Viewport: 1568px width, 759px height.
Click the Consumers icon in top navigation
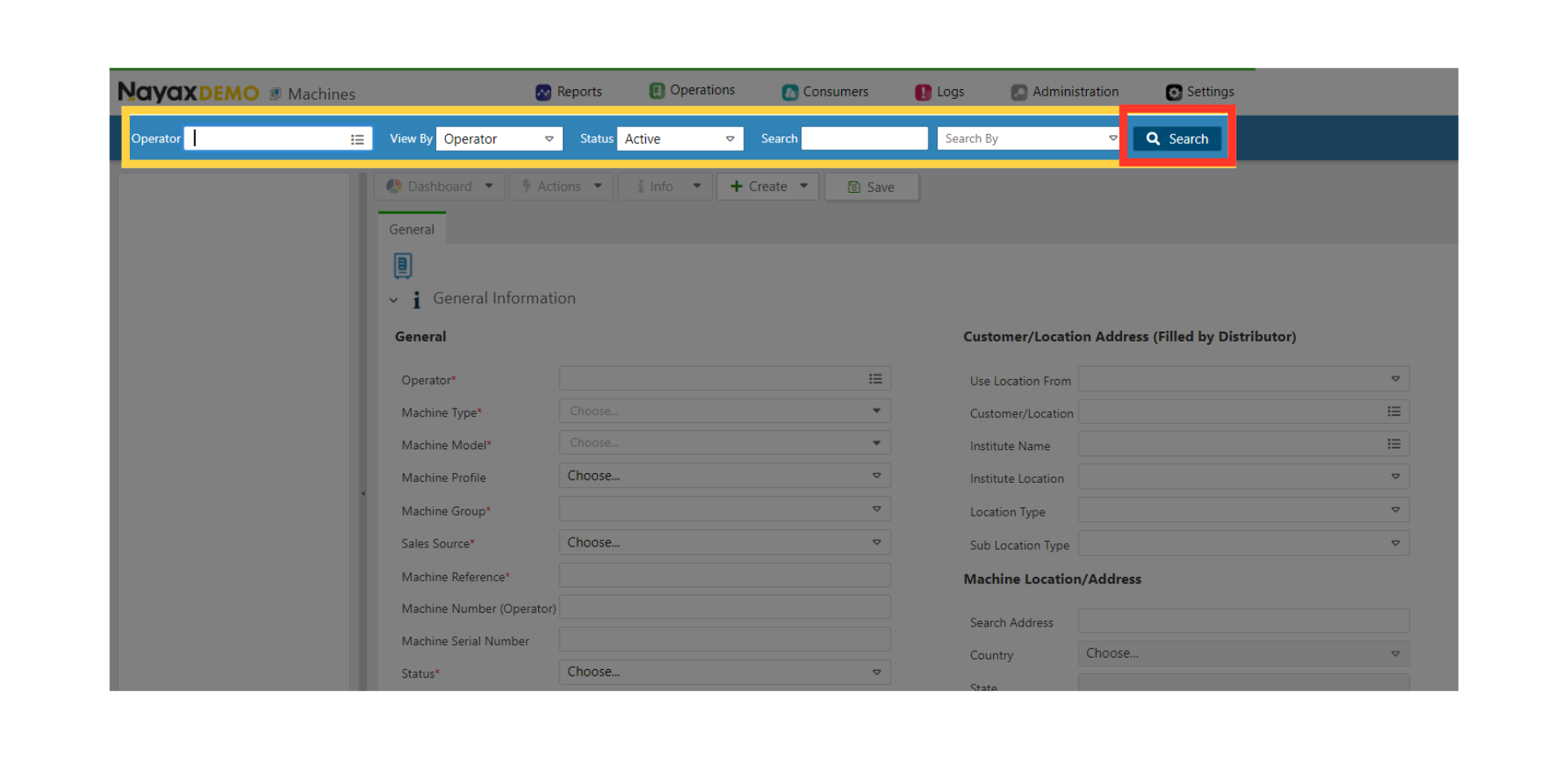click(x=790, y=92)
